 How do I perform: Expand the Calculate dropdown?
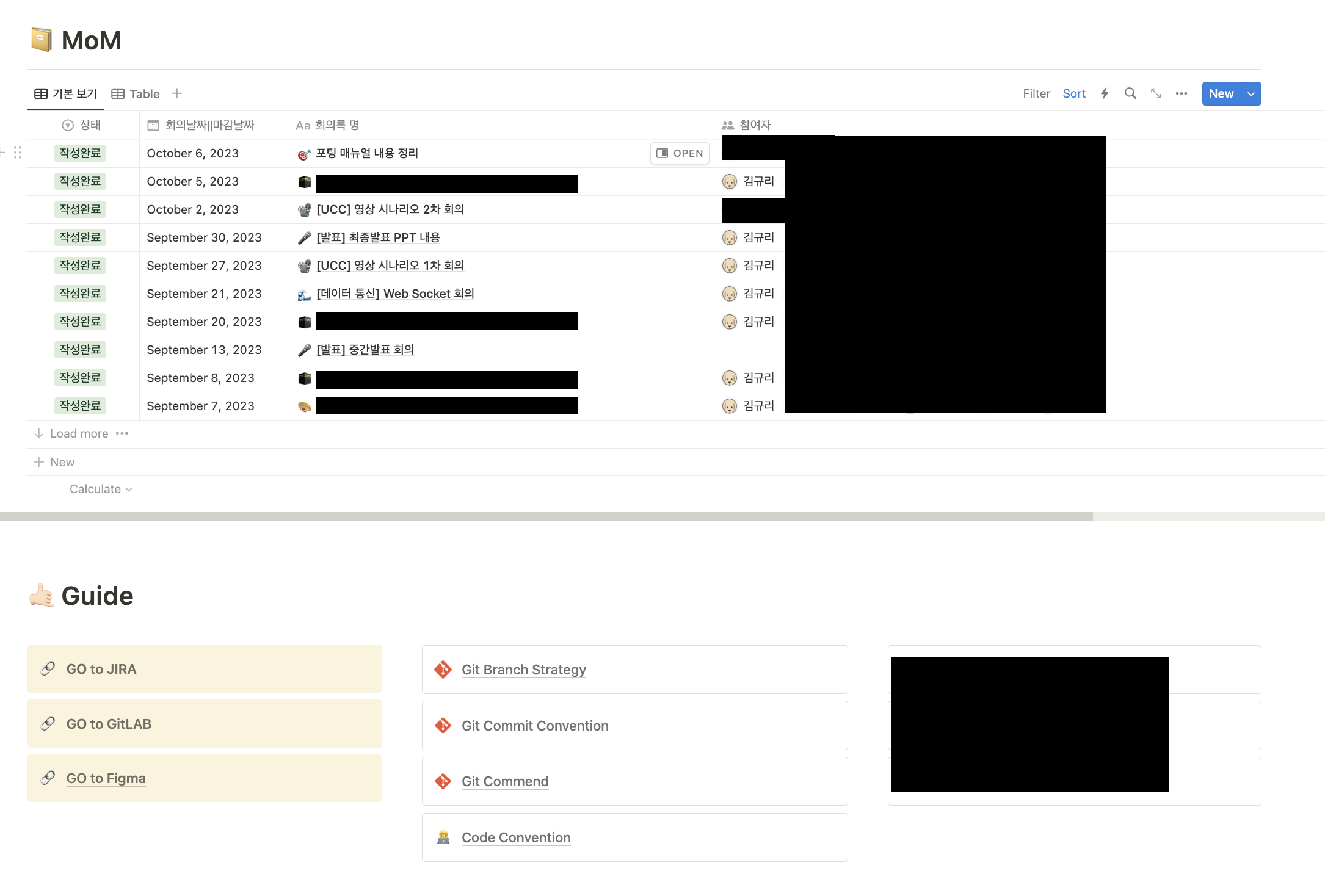coord(101,489)
